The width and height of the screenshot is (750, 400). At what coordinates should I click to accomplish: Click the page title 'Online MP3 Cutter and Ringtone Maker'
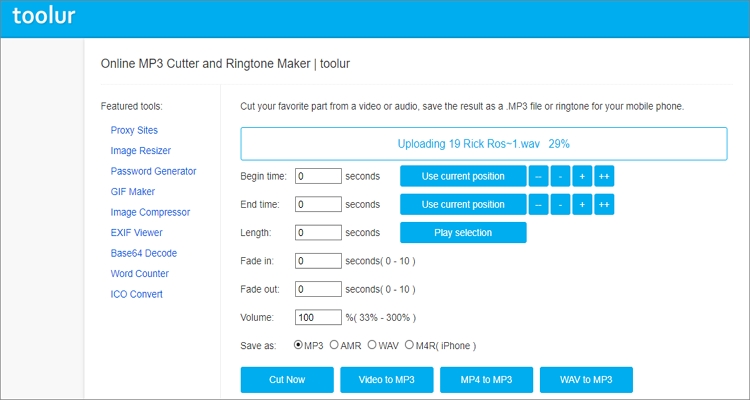[x=205, y=64]
